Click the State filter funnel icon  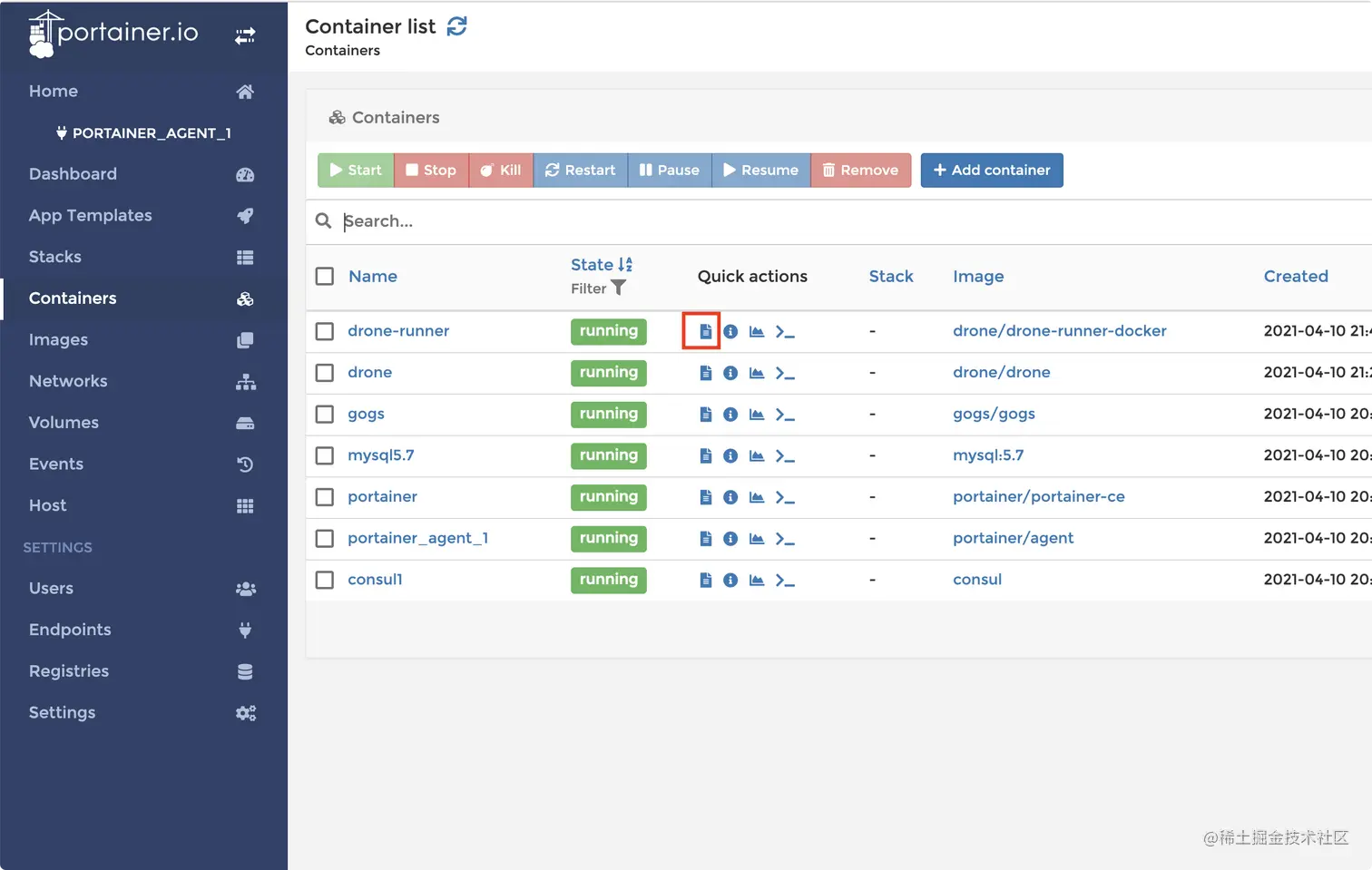pyautogui.click(x=619, y=288)
